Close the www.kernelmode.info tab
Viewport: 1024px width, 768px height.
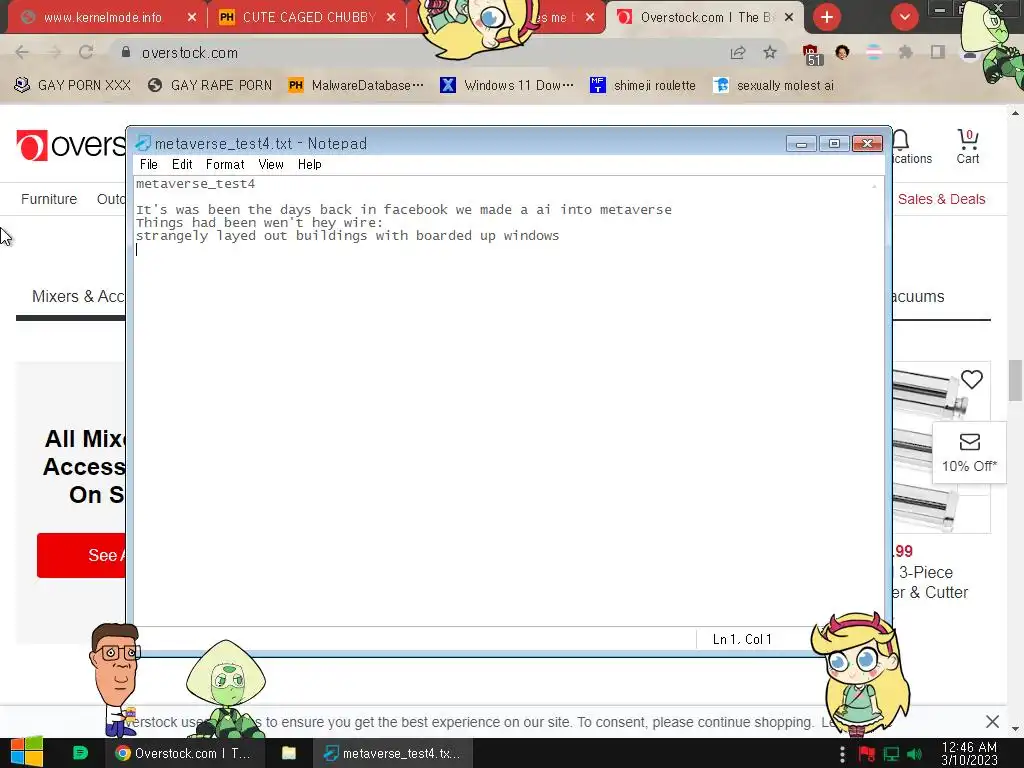[x=192, y=18]
